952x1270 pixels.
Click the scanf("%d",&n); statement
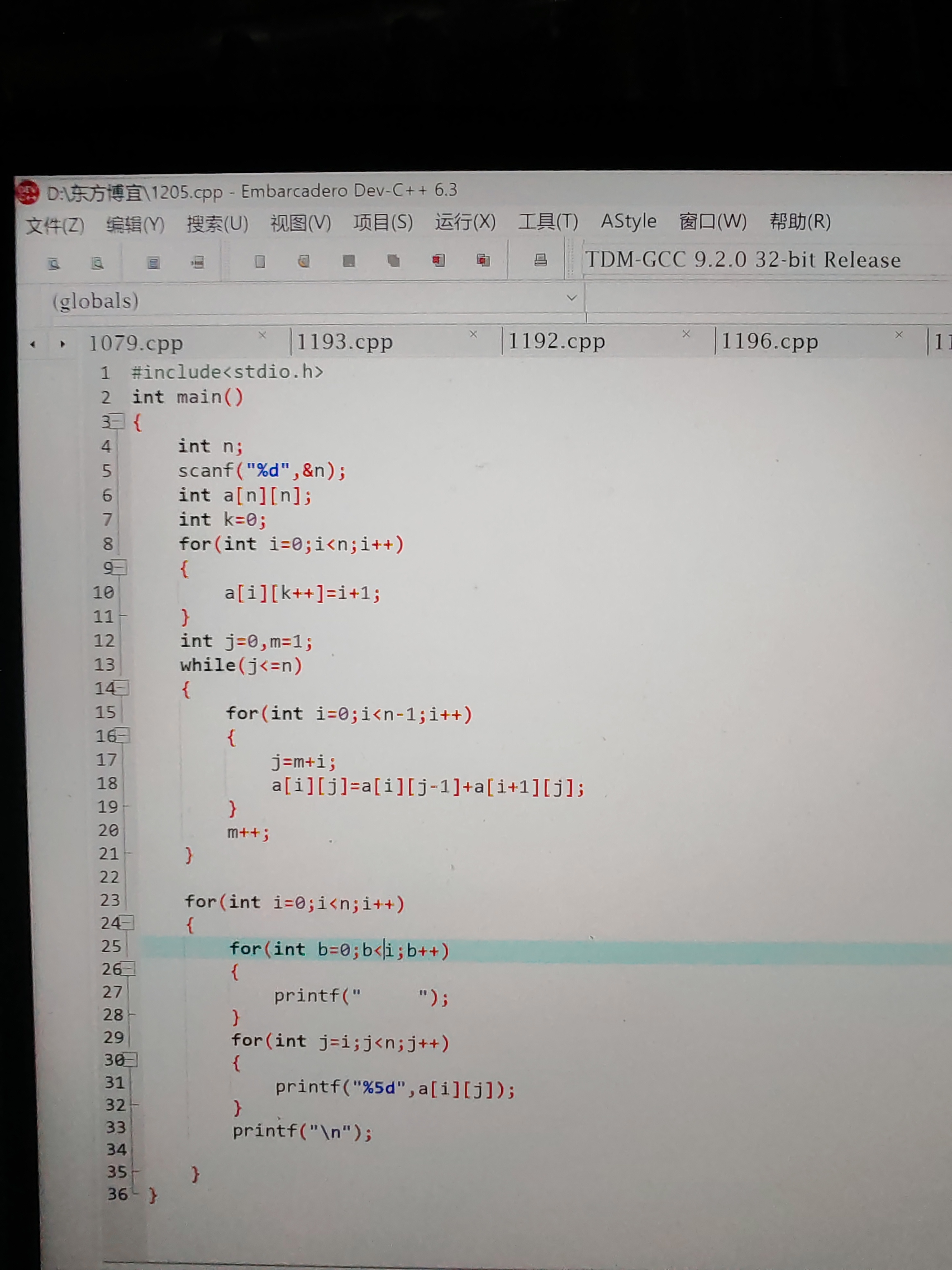click(262, 471)
